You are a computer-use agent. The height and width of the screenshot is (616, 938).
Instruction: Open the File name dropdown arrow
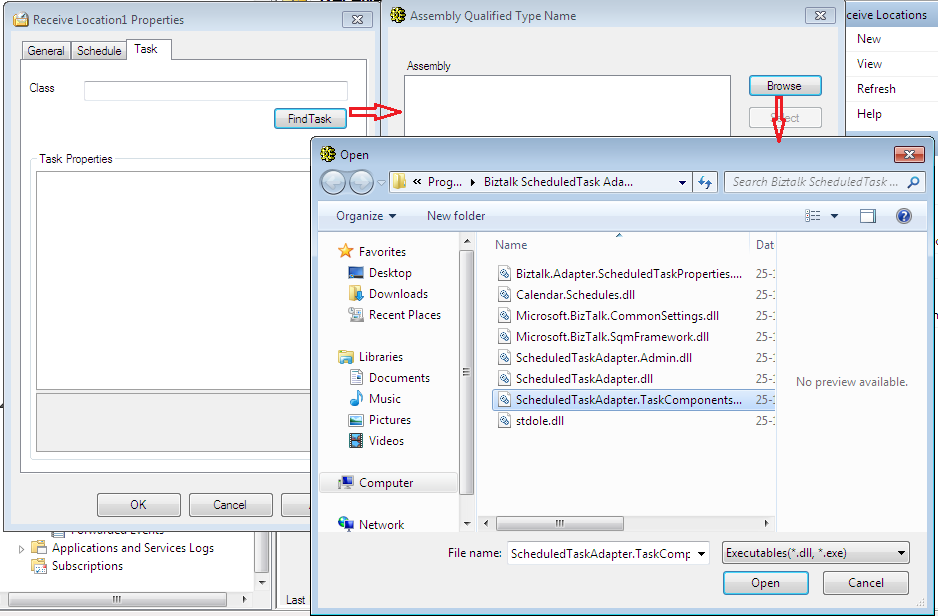(701, 553)
